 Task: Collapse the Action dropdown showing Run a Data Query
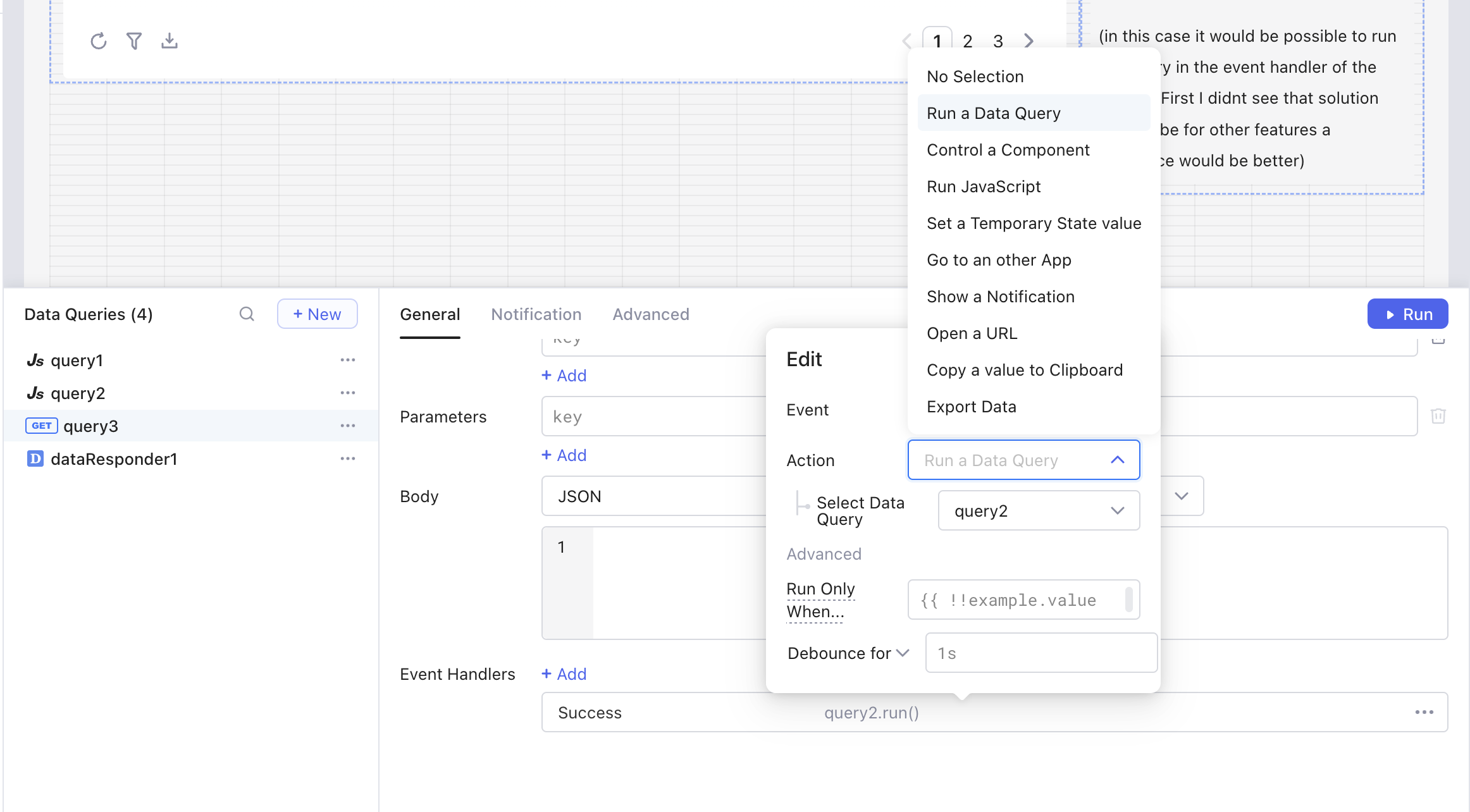pos(1118,460)
